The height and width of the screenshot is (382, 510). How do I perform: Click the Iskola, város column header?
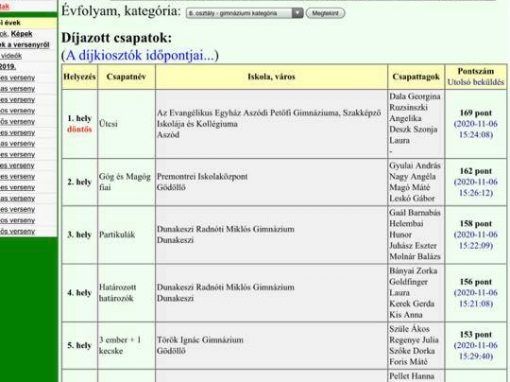271,77
